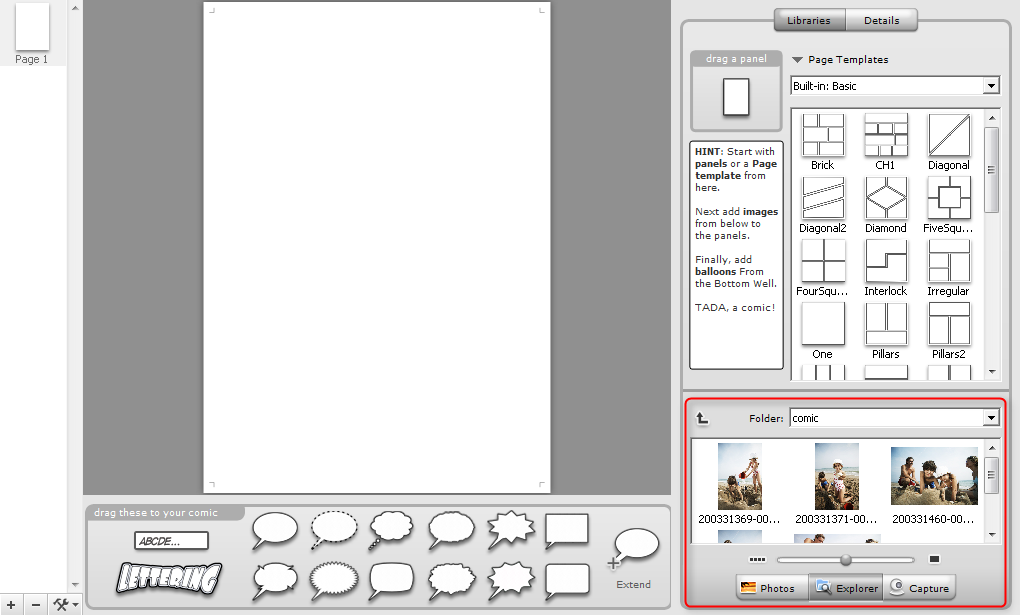This screenshot has width=1020, height=615.
Task: Open the Capture source tab
Action: click(919, 588)
